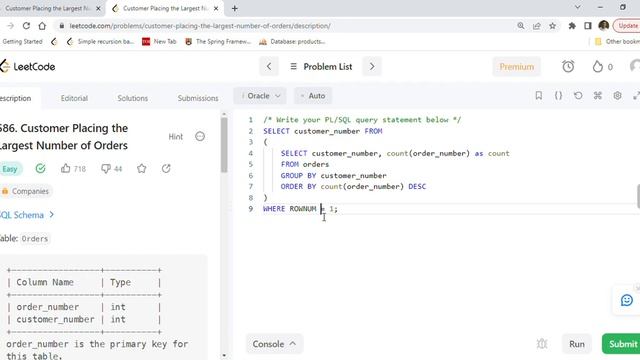Open editor keyboard shortcuts icon
Screen dimensions: 640x360
point(598,96)
